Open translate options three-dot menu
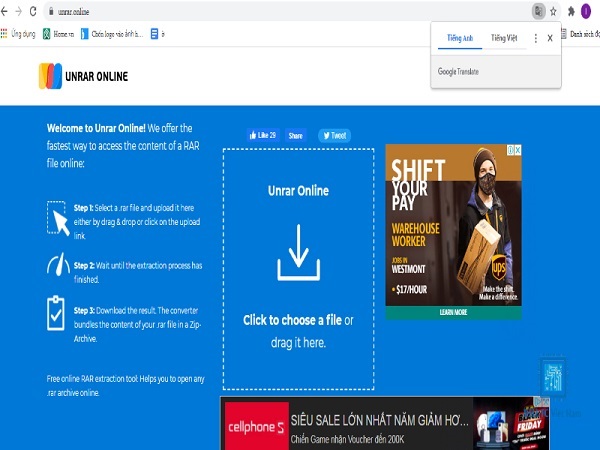 point(536,38)
